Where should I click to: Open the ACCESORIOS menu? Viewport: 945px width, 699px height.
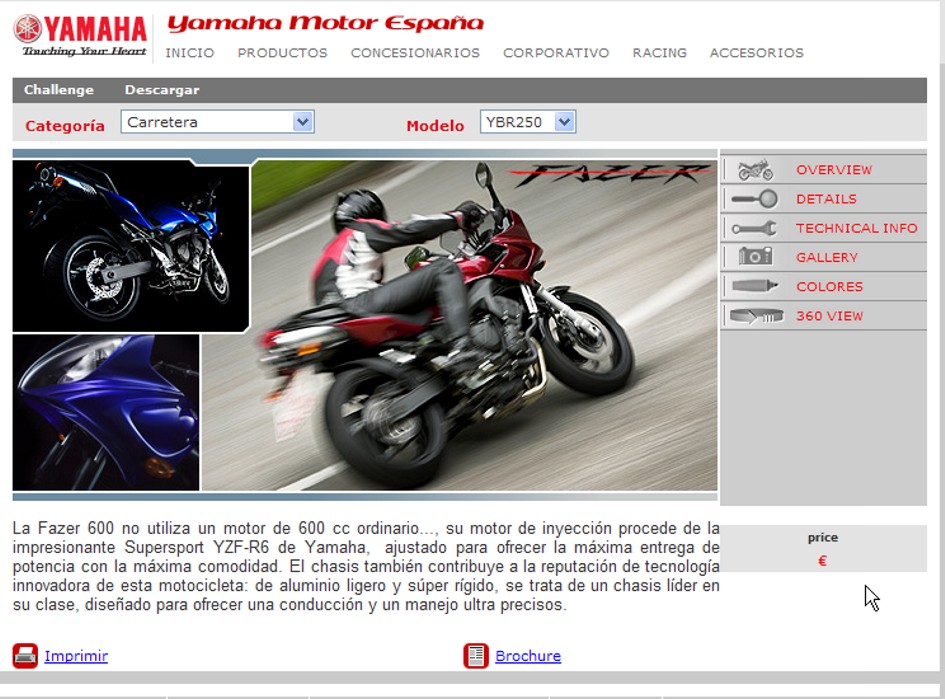(756, 53)
